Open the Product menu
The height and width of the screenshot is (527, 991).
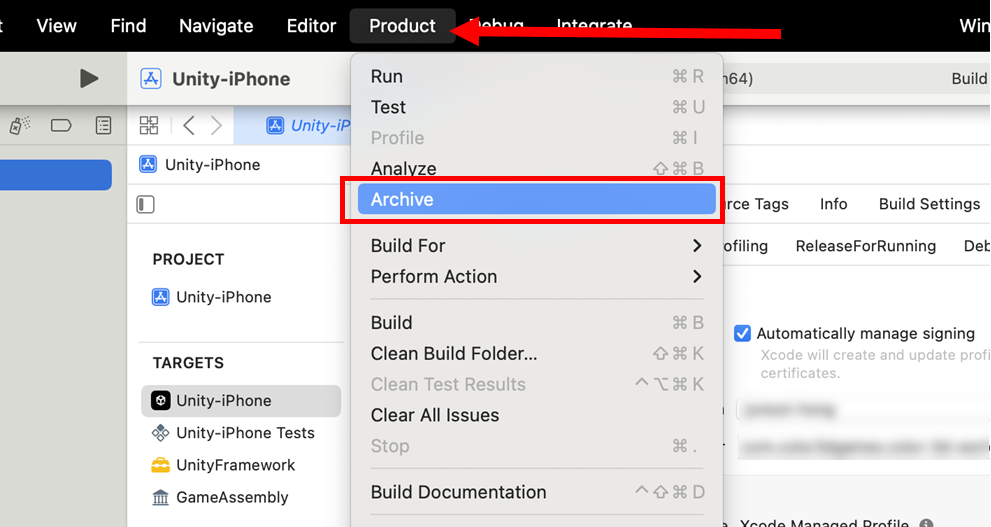(403, 26)
